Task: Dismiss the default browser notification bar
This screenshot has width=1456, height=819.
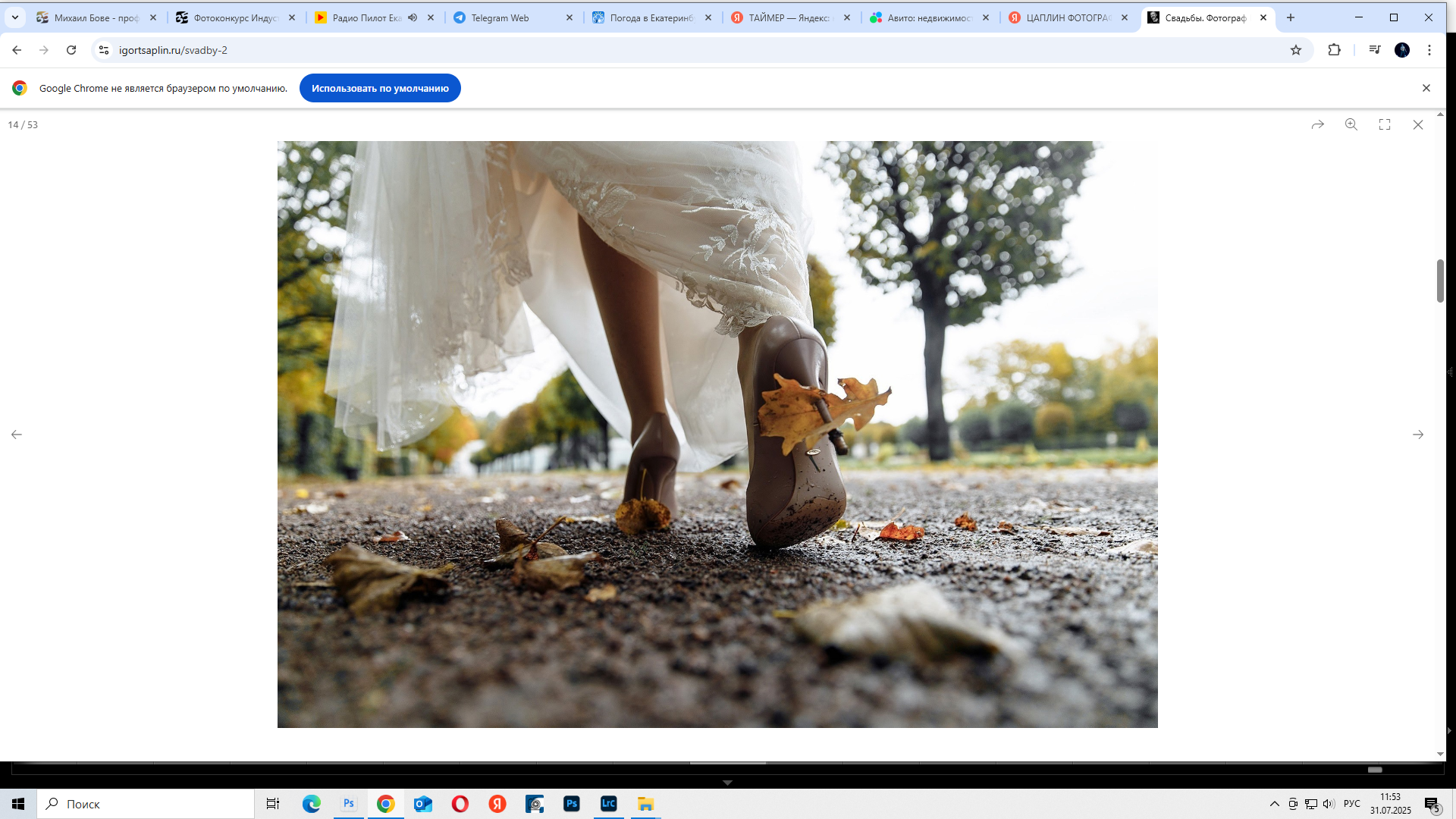Action: point(1426,88)
